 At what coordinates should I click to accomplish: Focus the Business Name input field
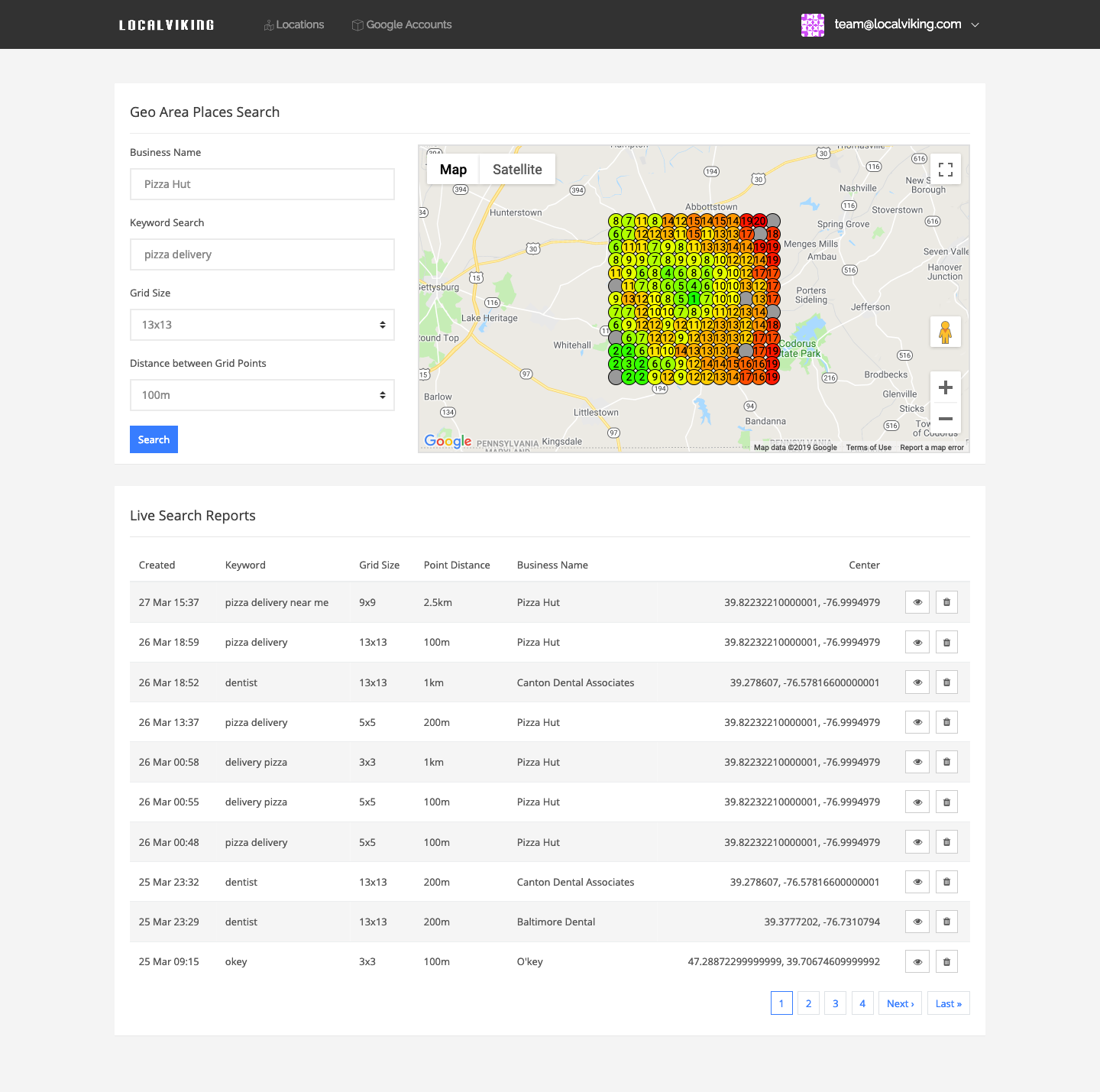[262, 184]
